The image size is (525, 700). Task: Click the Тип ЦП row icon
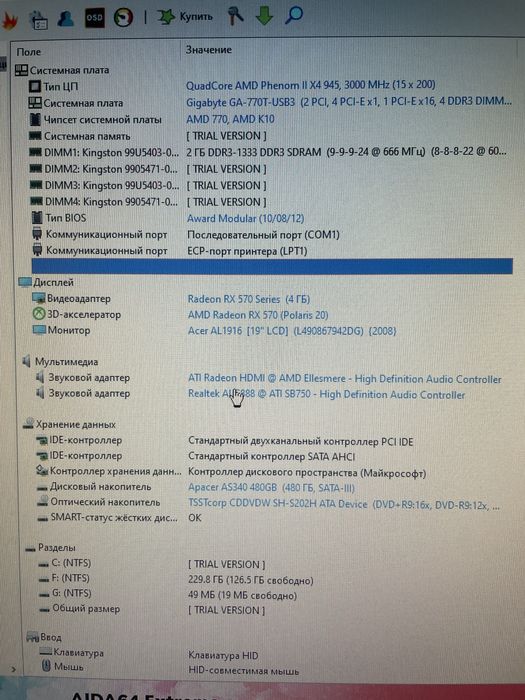point(34,86)
